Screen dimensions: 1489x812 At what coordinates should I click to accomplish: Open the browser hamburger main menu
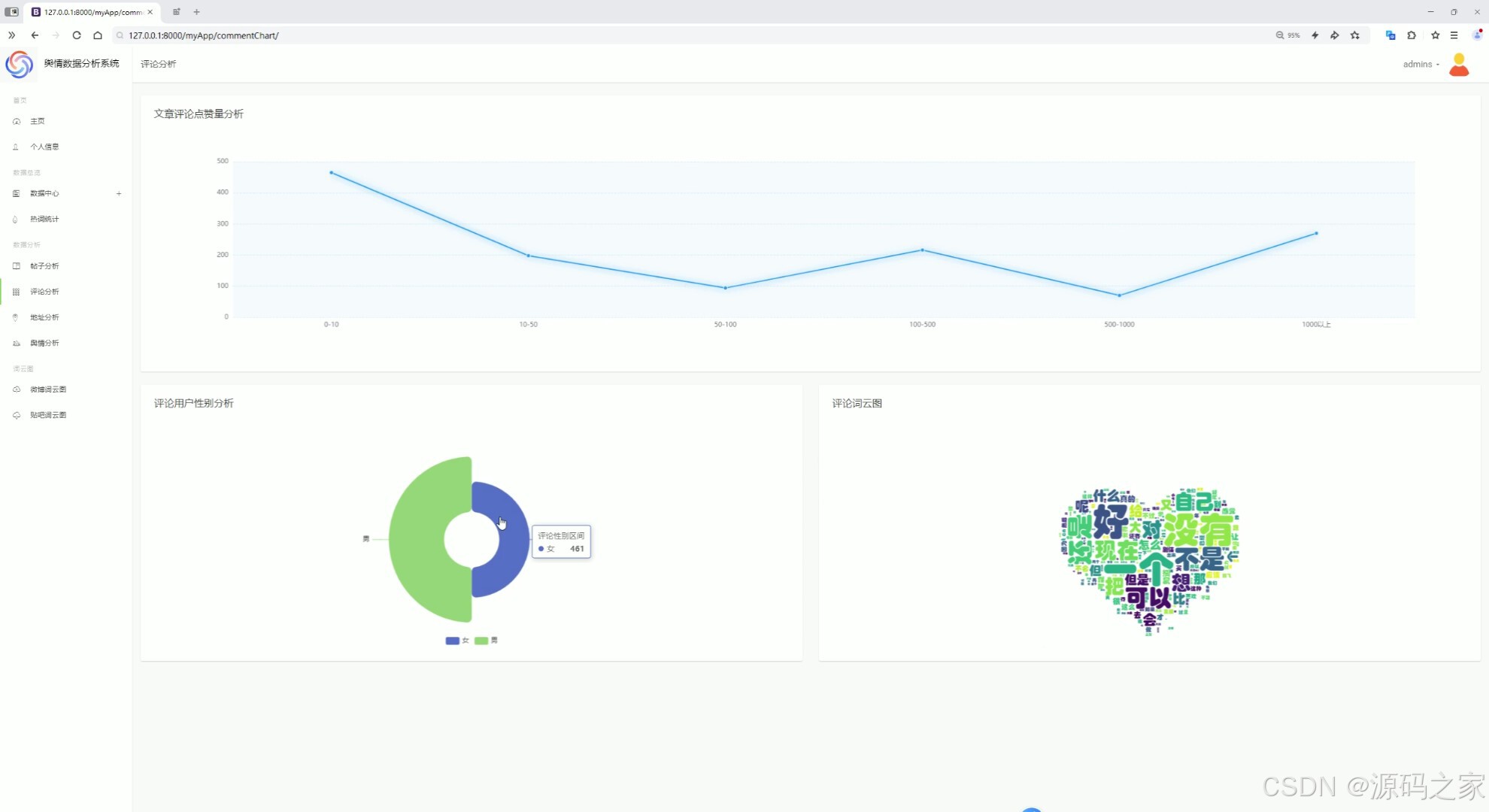tap(1454, 35)
